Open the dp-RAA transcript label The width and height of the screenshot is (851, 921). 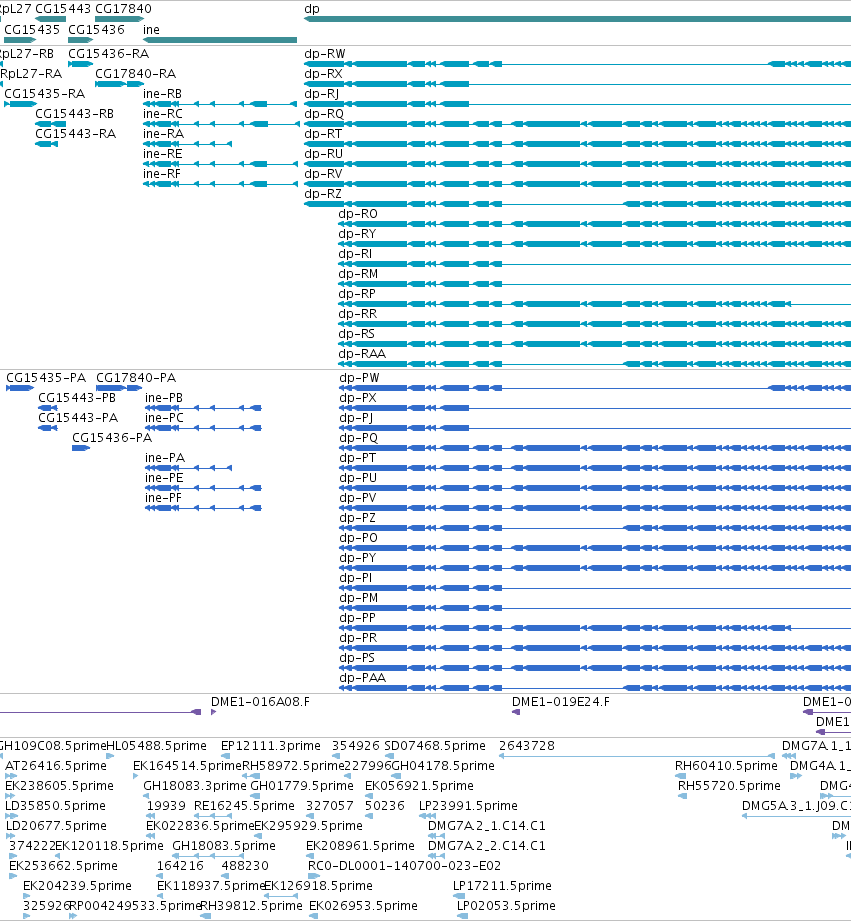[x=362, y=353]
